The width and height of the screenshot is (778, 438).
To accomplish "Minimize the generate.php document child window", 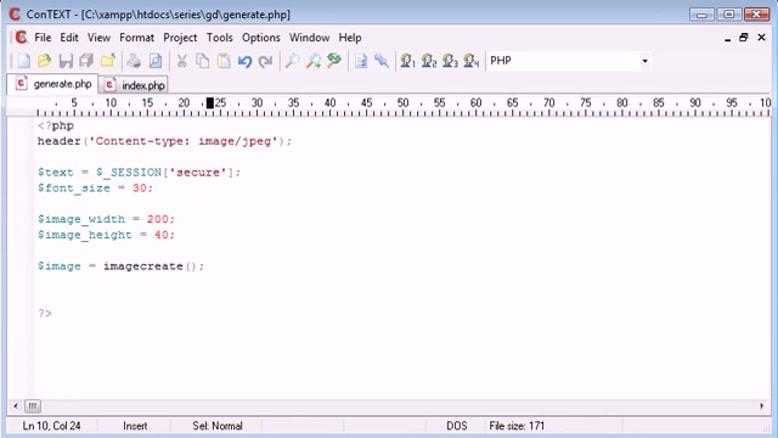I will pos(727,38).
